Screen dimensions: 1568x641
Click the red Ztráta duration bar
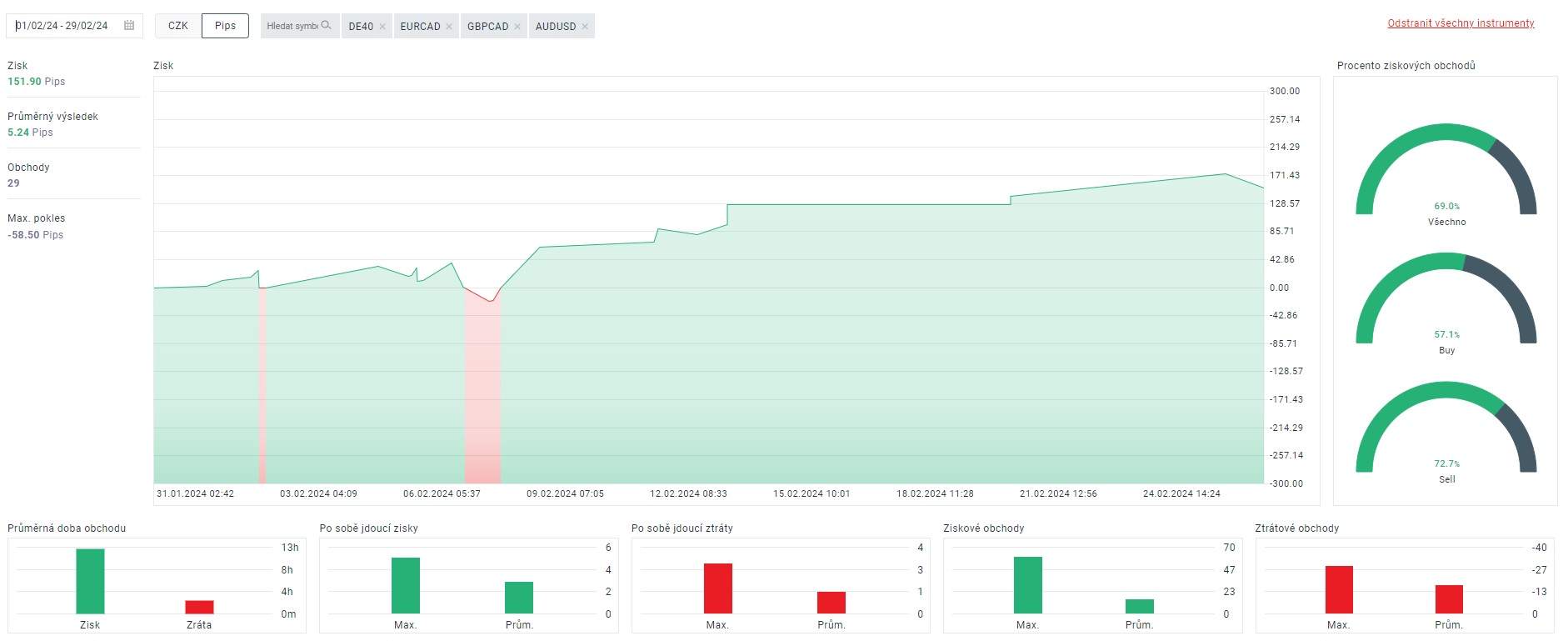199,607
